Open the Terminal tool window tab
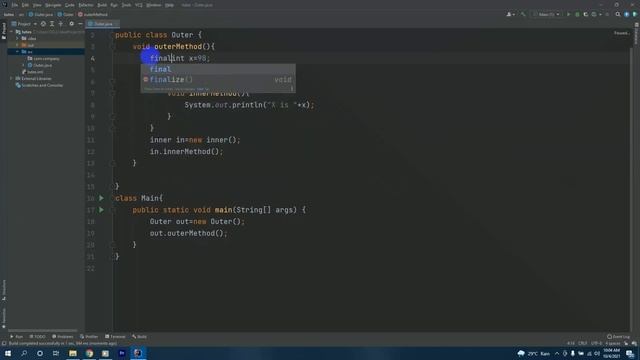 tap(115, 337)
